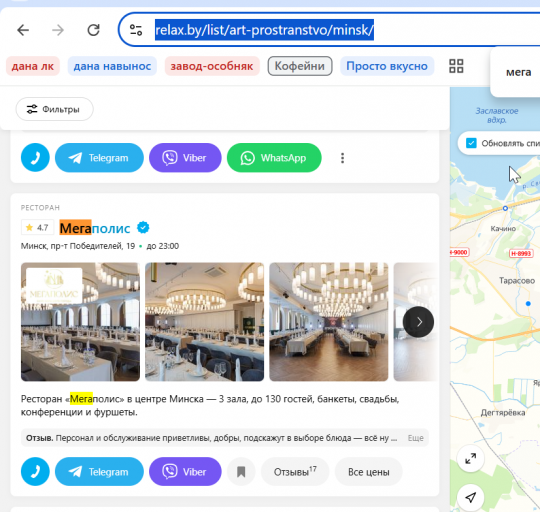
Task: Open the "Все цены" prices button
Action: click(368, 471)
